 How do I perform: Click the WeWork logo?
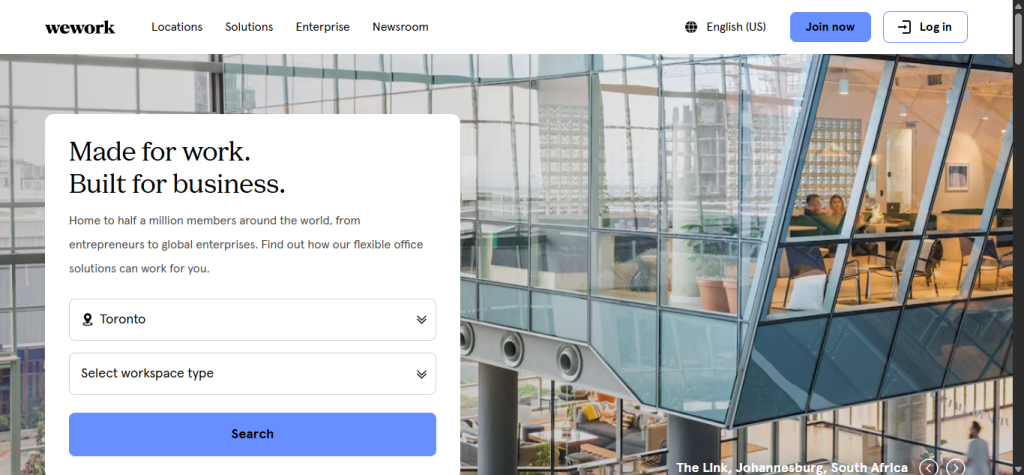pyautogui.click(x=80, y=27)
